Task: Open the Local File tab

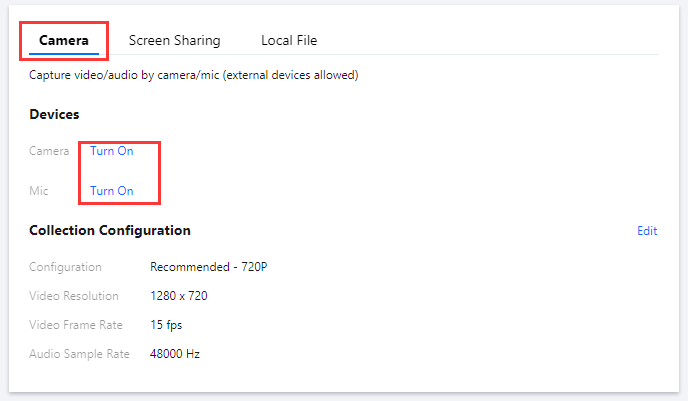Action: [x=289, y=40]
